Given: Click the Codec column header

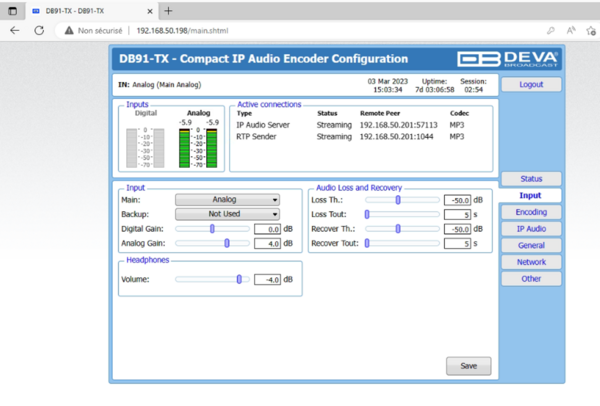Looking at the screenshot, I should [459, 113].
